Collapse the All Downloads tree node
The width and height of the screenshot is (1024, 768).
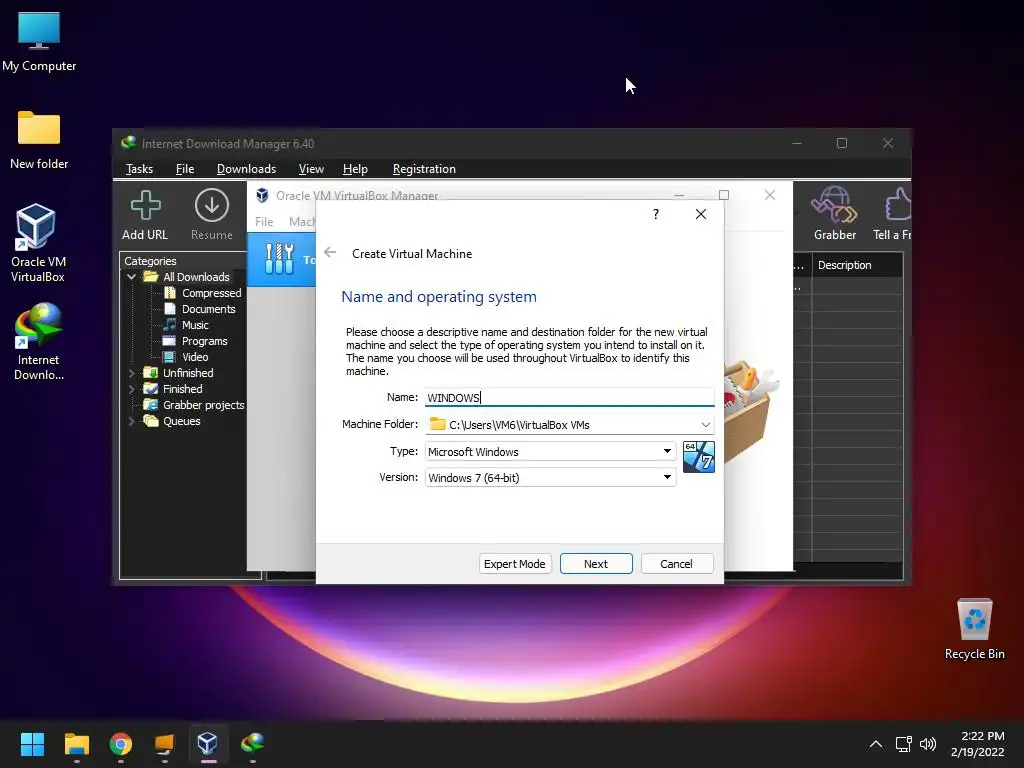click(x=131, y=277)
